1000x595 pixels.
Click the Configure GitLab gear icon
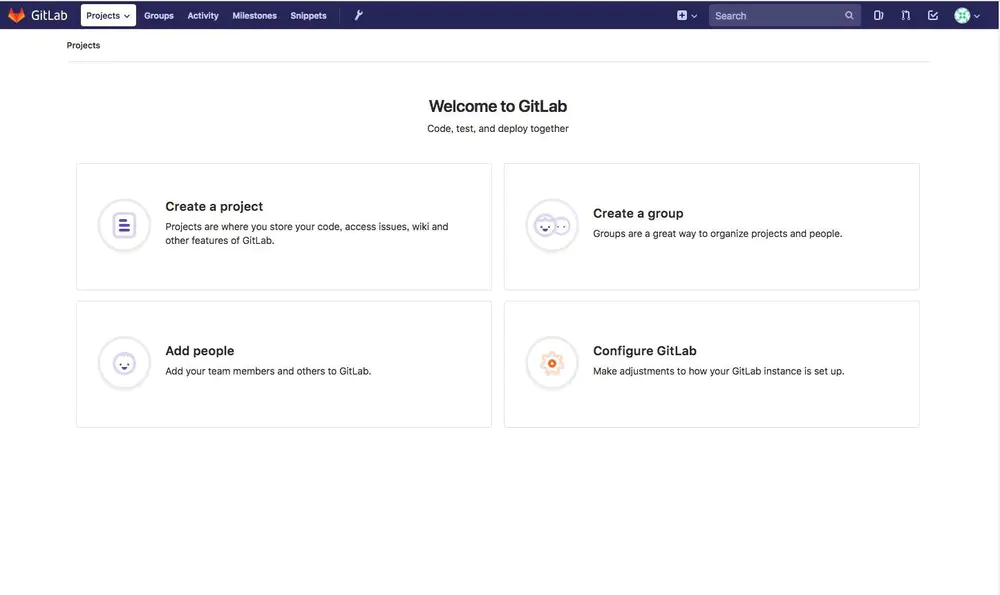(x=552, y=363)
